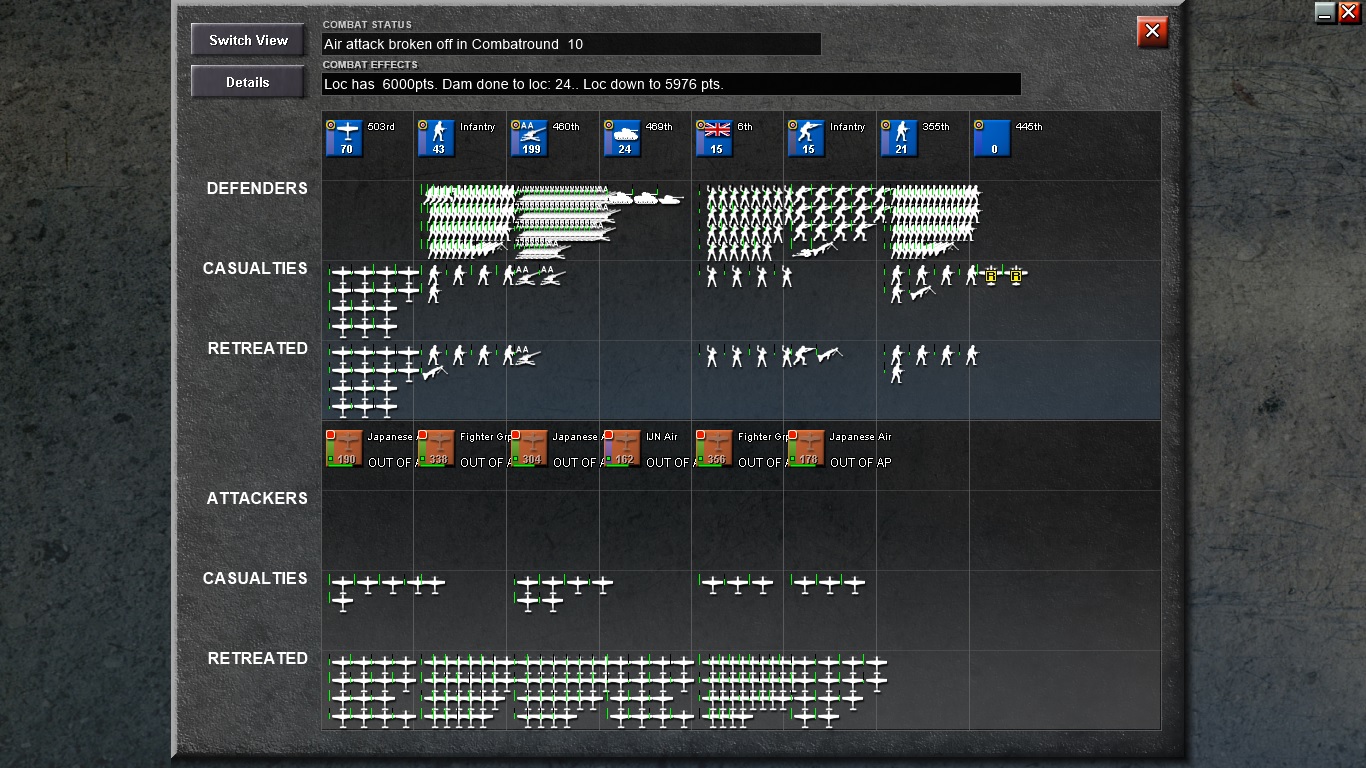Click the CASUALTIES label below ATTACKERS
The height and width of the screenshot is (768, 1366).
[x=255, y=578]
